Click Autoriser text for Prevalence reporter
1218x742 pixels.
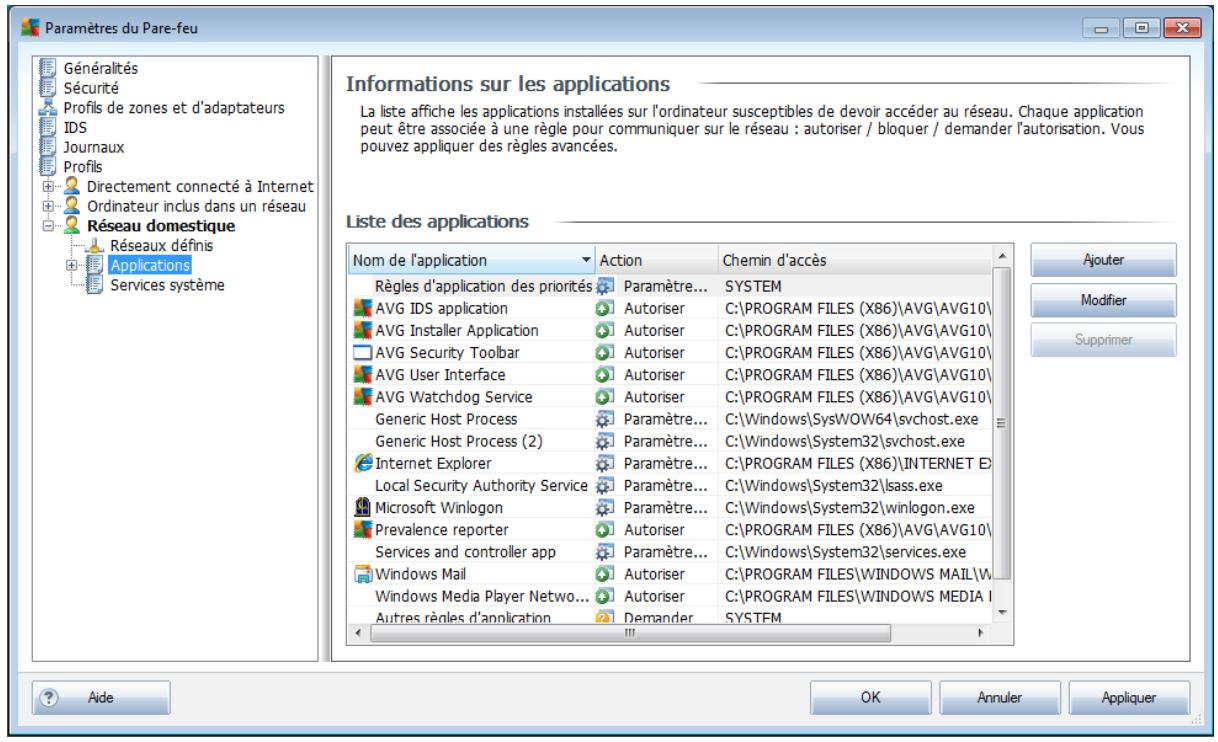coord(654,528)
